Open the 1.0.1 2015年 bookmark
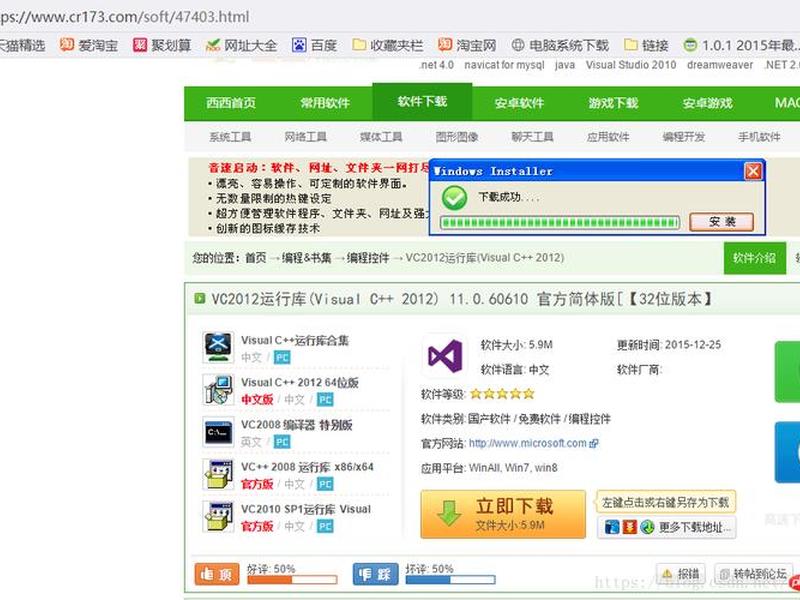Screen dimensions: 800x600 coord(741,45)
